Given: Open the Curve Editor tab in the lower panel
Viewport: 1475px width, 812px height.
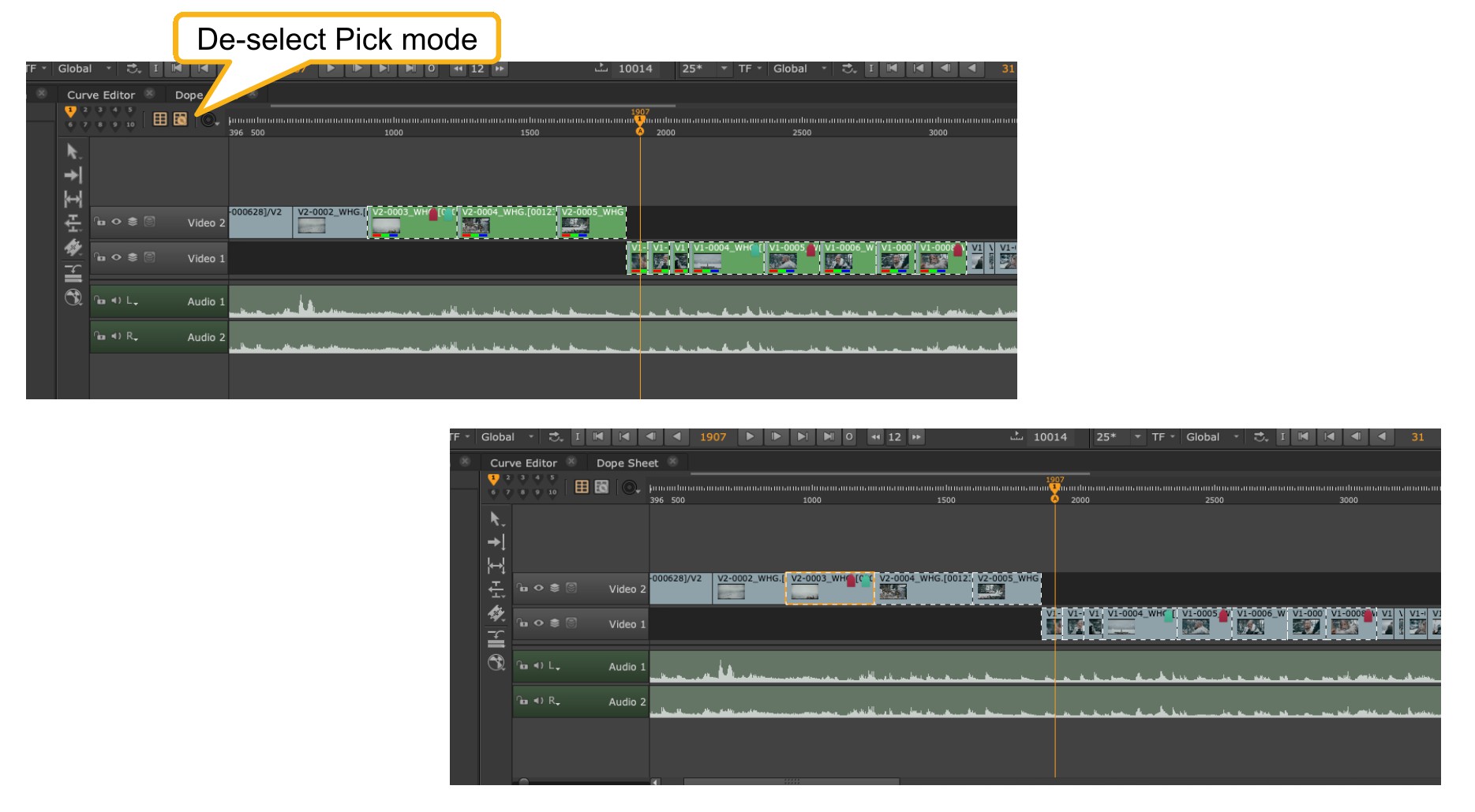Looking at the screenshot, I should [523, 463].
